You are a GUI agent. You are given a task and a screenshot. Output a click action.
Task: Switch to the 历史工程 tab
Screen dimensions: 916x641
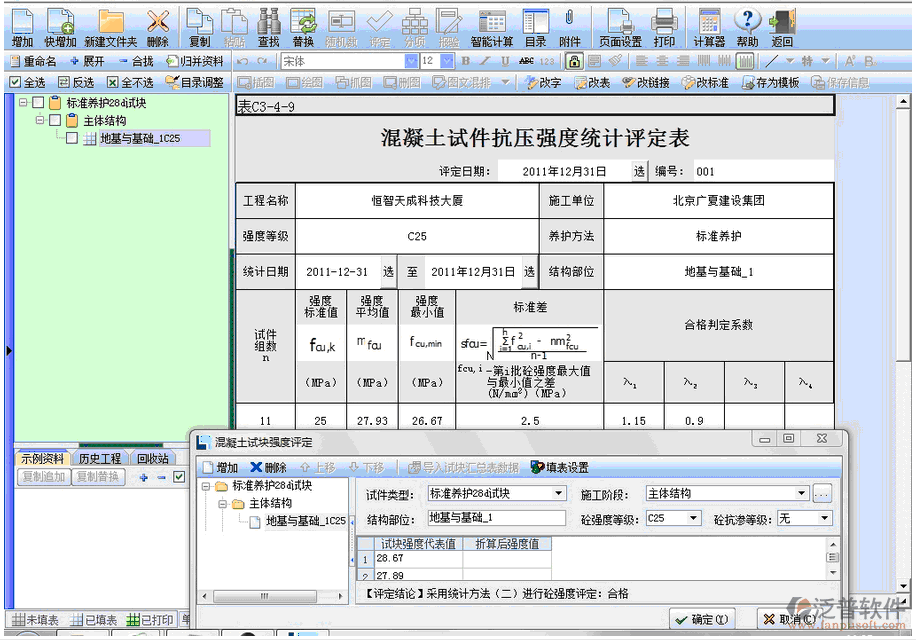click(x=100, y=458)
